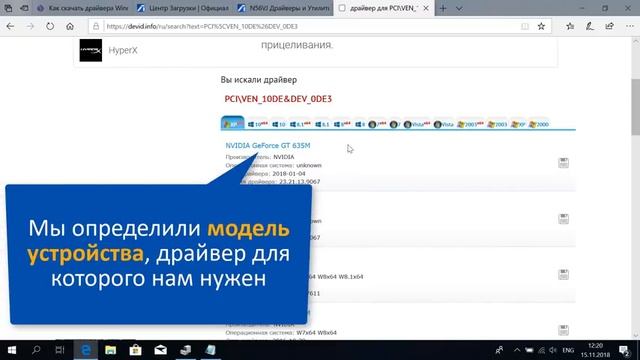Click Microsoft Edge taskbar icon

(86, 350)
